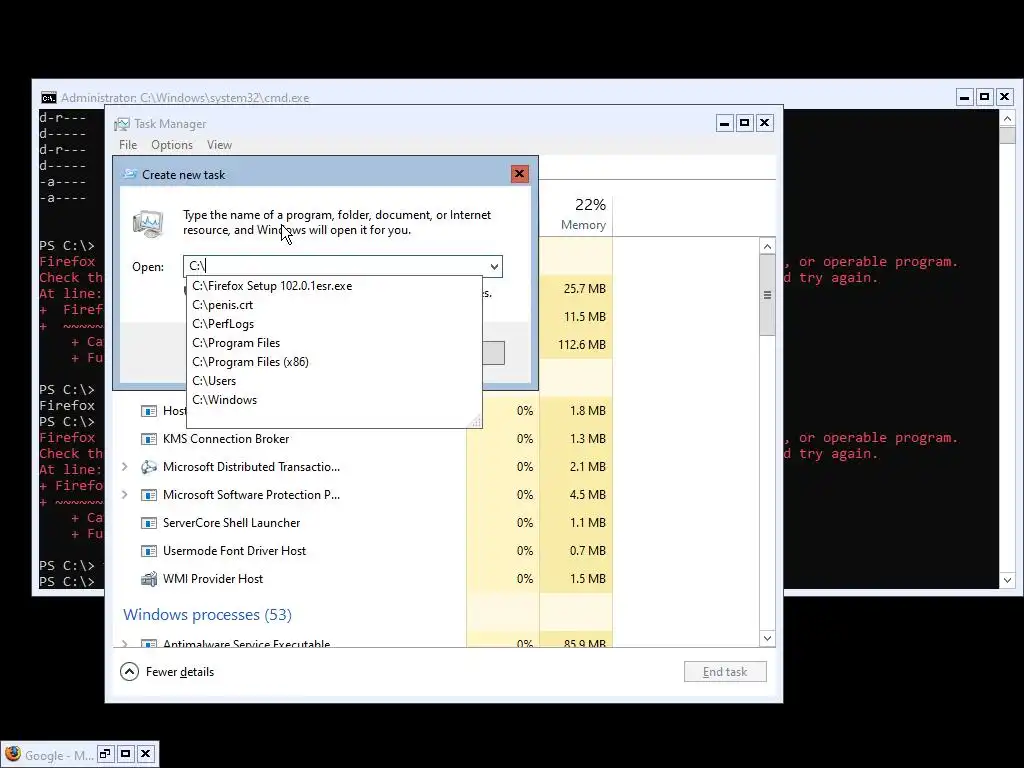Click the KMS Connection Broker icon
The image size is (1024, 768).
click(x=149, y=439)
